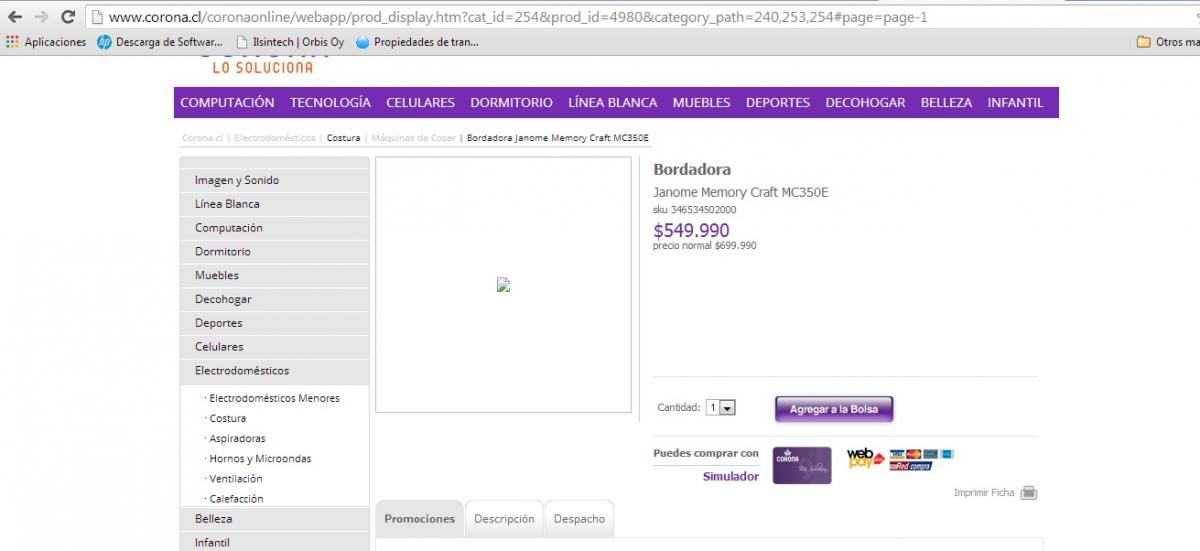Screen dimensions: 1200x551
Task: Click the Webpay payment logo
Action: [865, 459]
